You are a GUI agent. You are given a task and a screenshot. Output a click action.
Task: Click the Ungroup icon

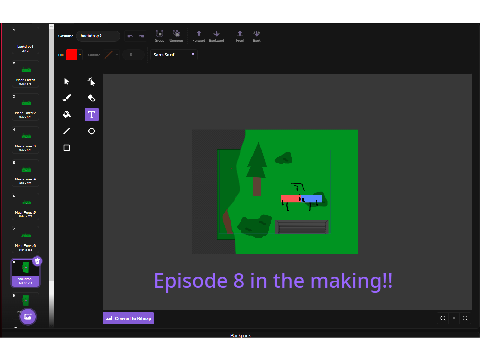(176, 36)
